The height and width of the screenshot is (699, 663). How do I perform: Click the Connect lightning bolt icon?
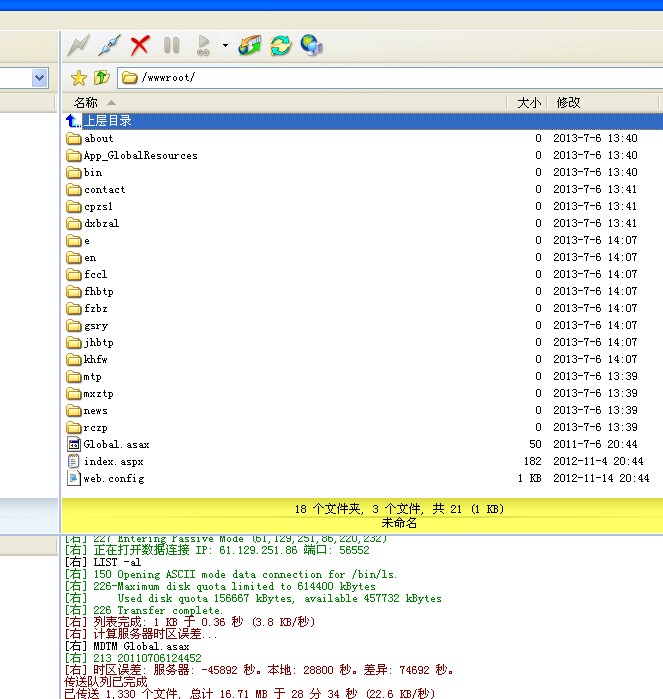(79, 45)
